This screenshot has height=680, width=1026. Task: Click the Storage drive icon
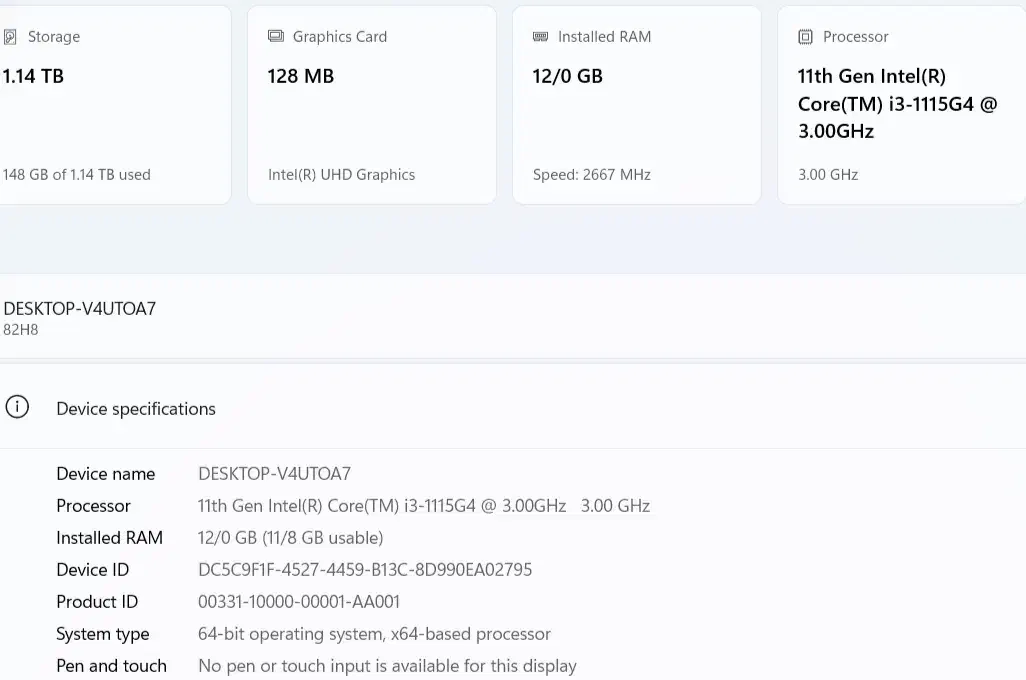(10, 37)
